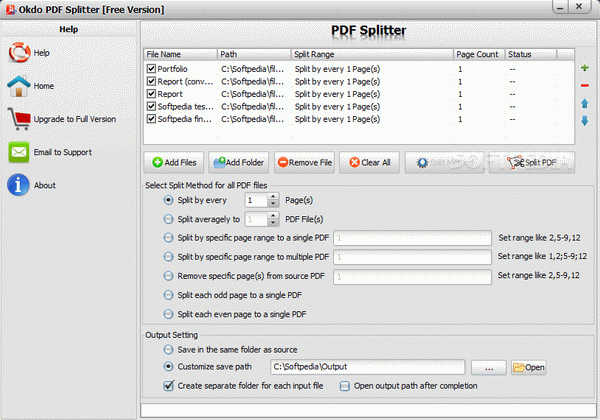
Task: Select Remove specific page(s) from source PDF
Action: [x=168, y=276]
